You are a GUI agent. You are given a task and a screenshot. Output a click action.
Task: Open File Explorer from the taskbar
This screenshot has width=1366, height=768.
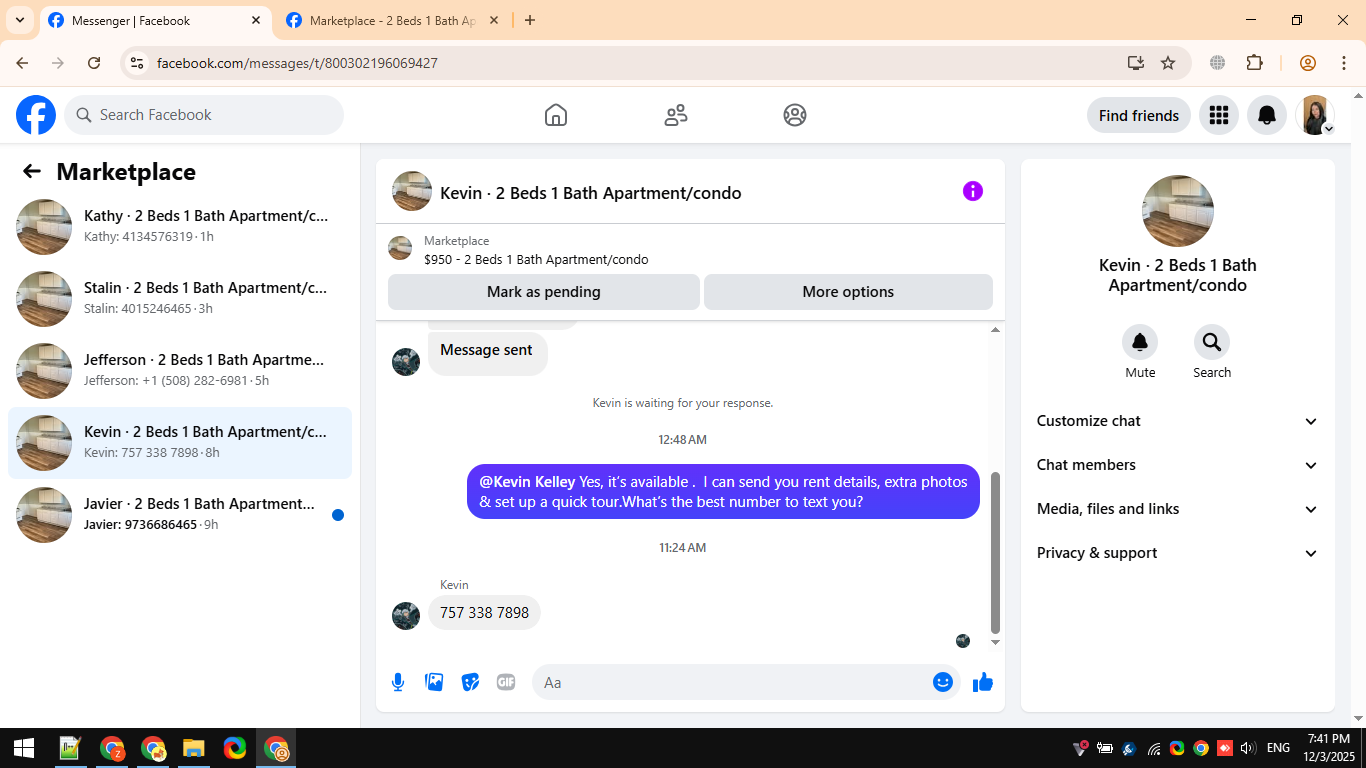pos(193,748)
